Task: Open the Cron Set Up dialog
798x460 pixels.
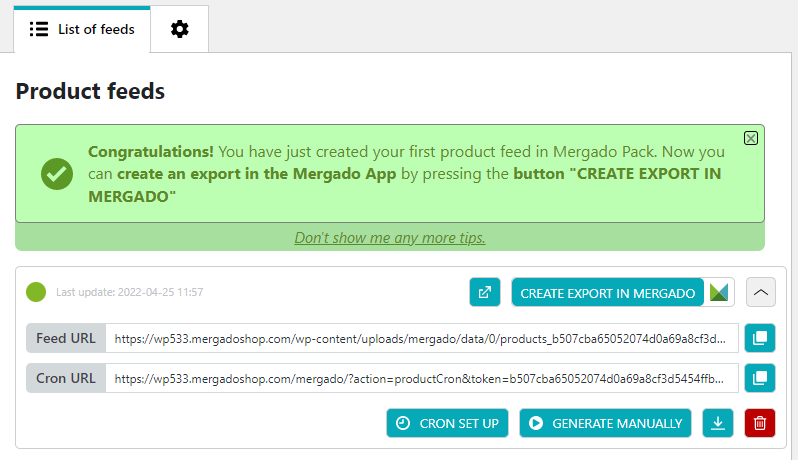Action: 447,423
